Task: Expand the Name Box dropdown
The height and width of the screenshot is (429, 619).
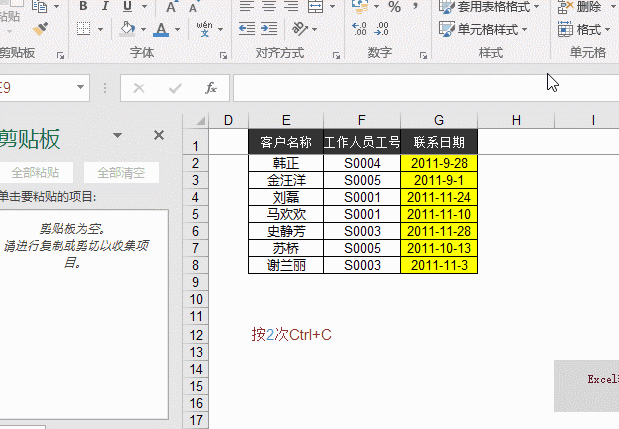Action: click(80, 87)
